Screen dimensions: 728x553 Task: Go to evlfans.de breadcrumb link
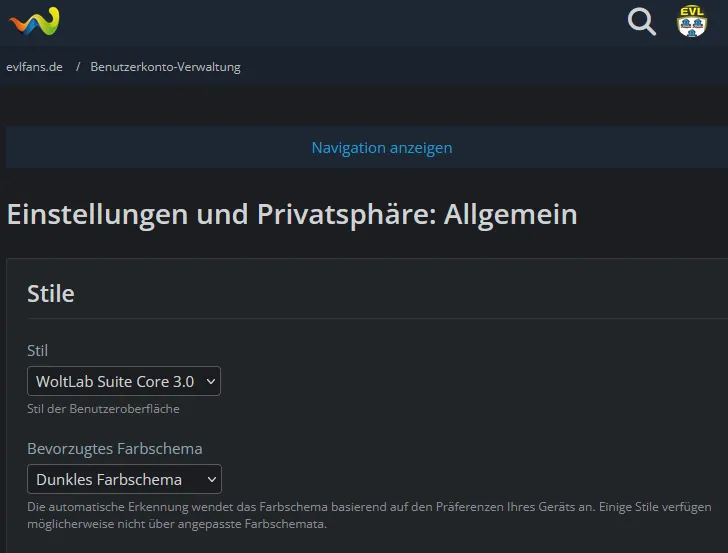coord(34,67)
